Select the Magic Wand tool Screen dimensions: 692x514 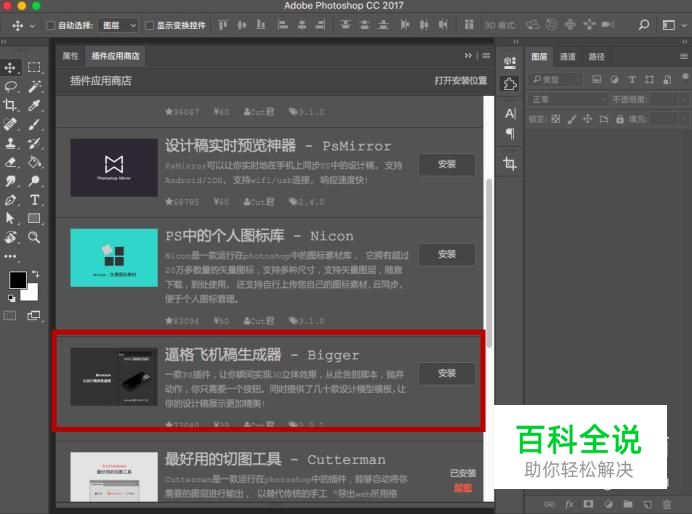tap(34, 86)
